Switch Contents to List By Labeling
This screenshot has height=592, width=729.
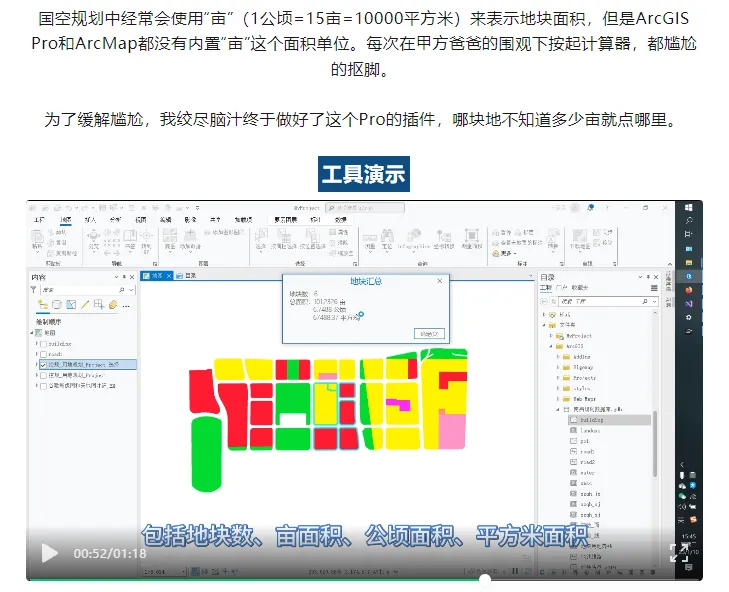[113, 305]
